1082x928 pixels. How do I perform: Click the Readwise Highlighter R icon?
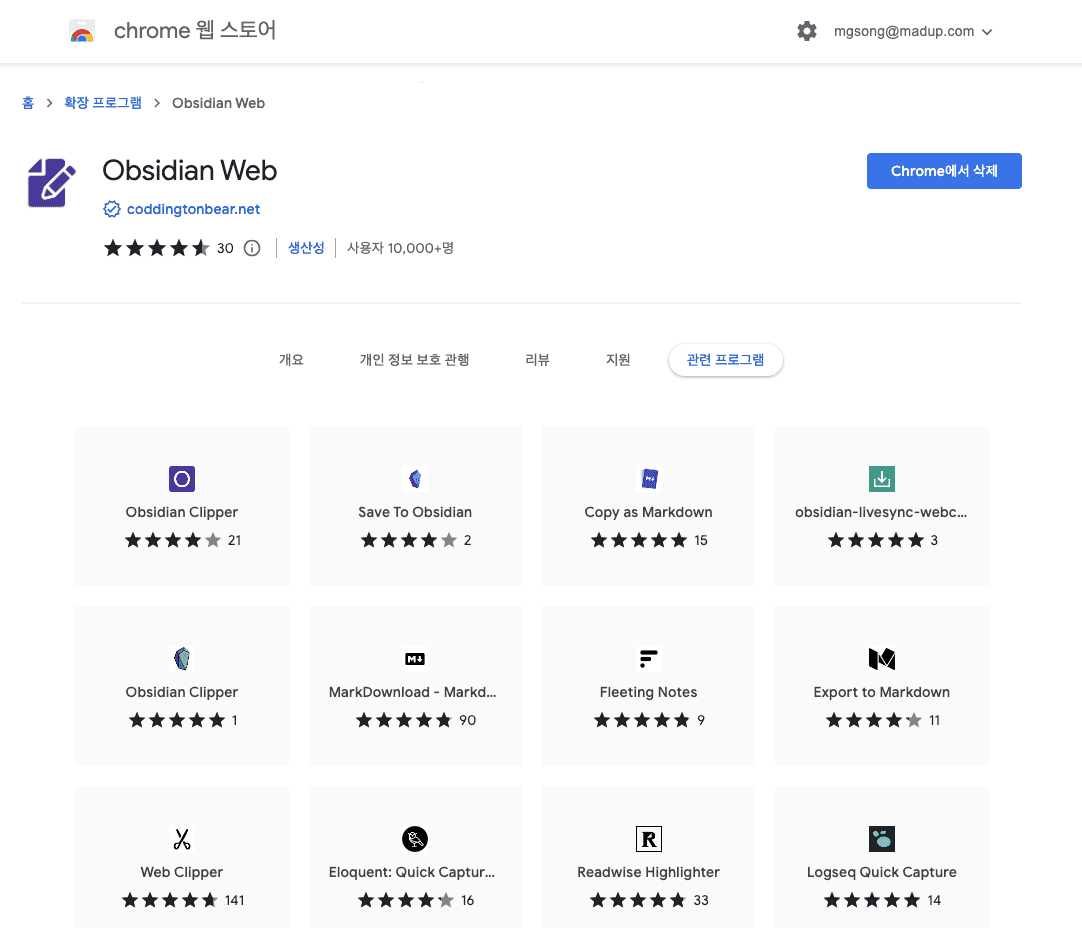[649, 839]
